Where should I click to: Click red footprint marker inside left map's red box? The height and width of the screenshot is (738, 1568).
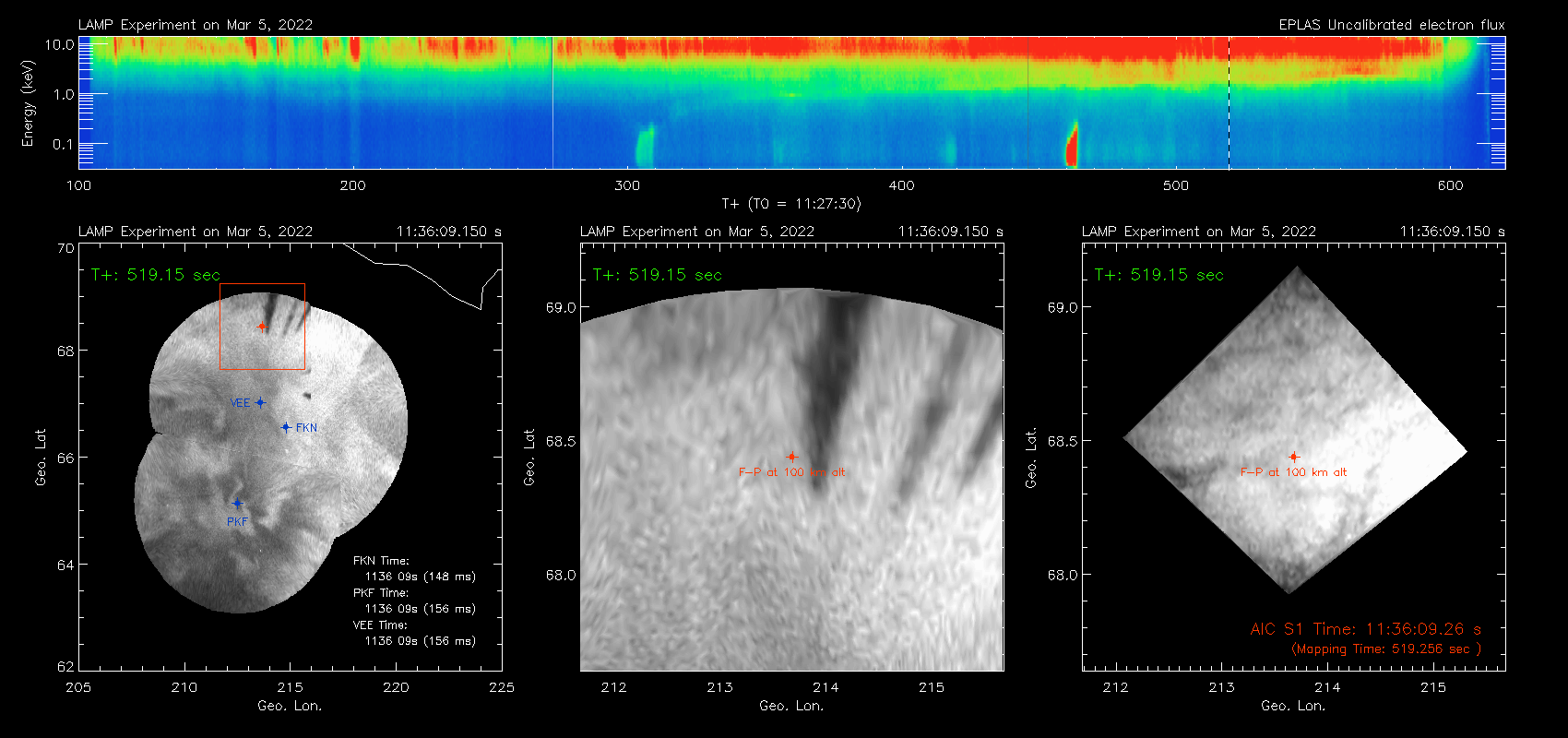(x=262, y=327)
